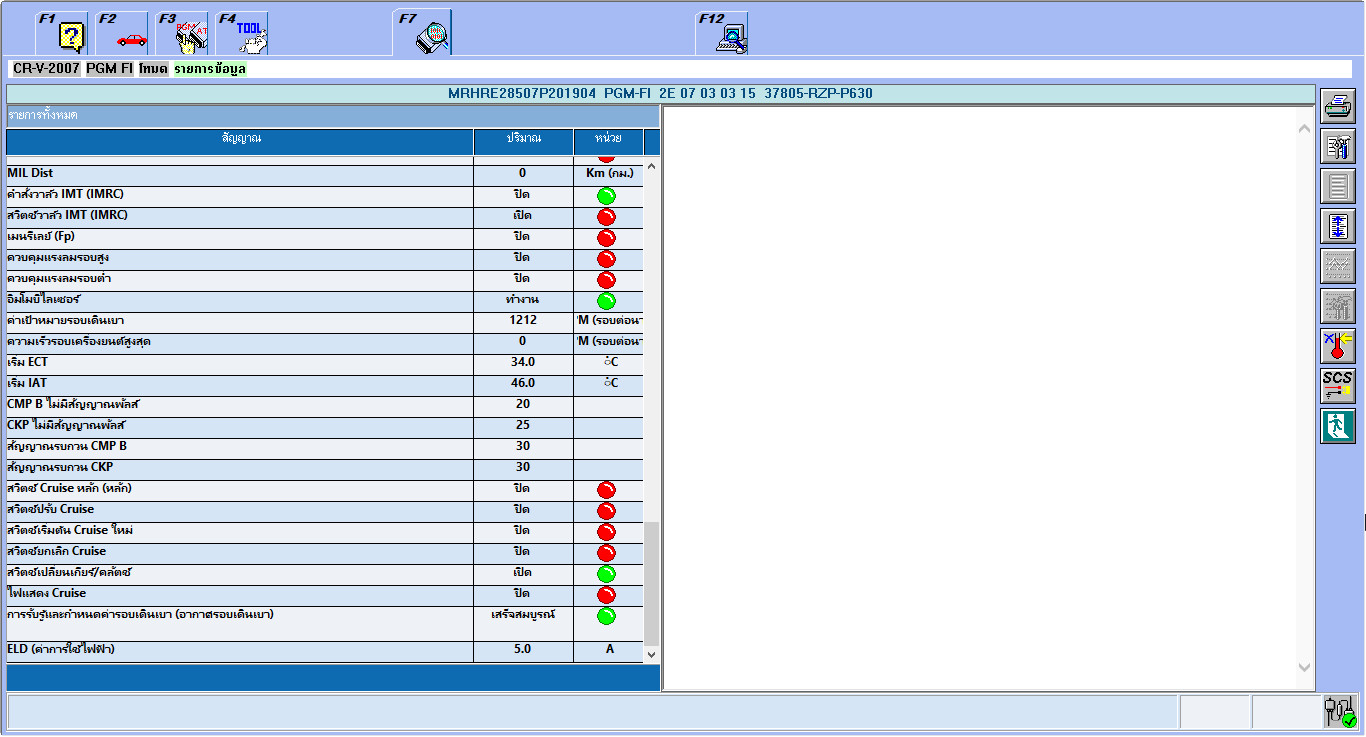Click the CR-V-2007 breadcrumb
This screenshot has width=1366, height=737.
pyautogui.click(x=46, y=69)
